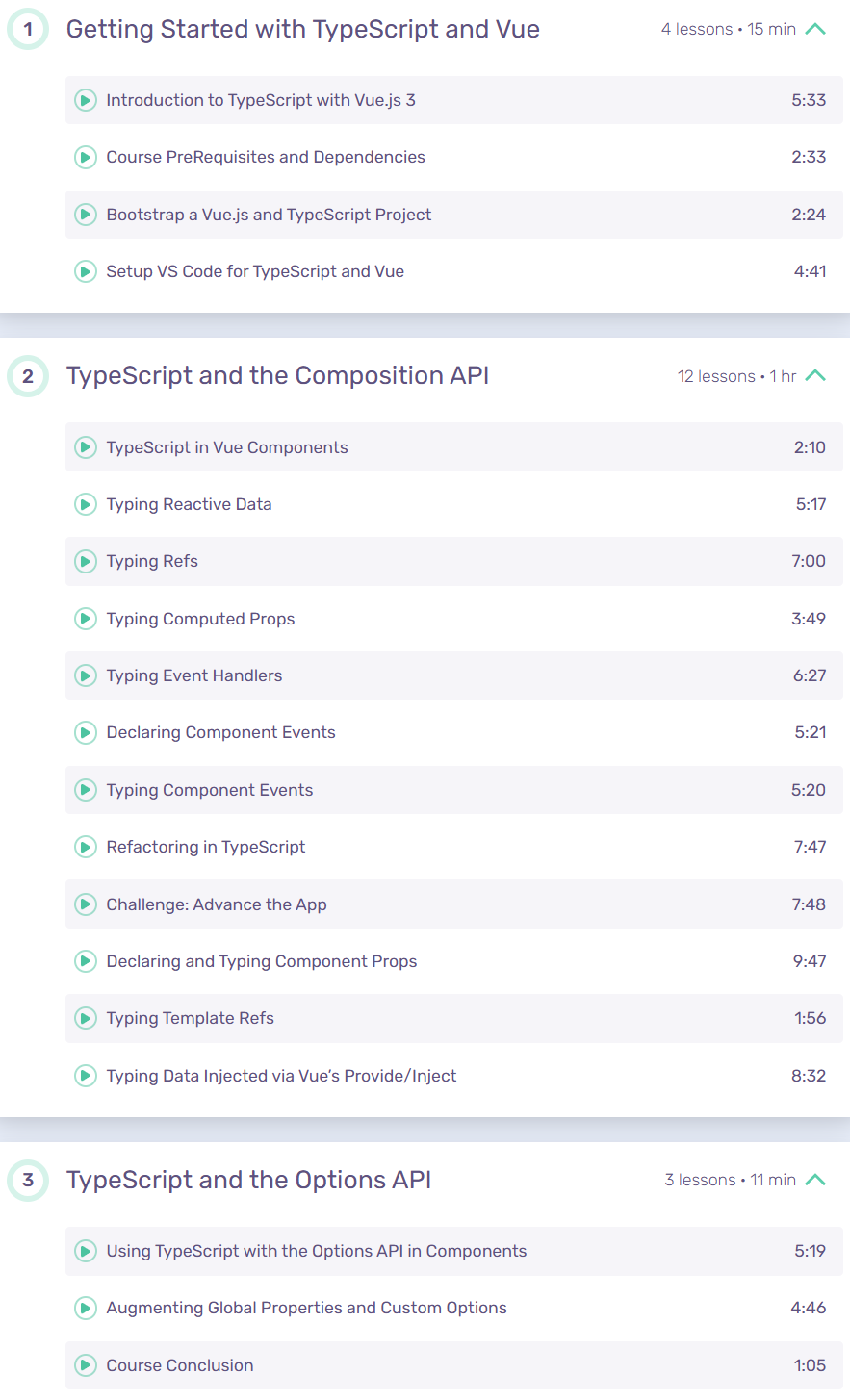Click play icon for Augmenting Global Properties lesson
The height and width of the screenshot is (1400, 850).
pyautogui.click(x=86, y=1308)
